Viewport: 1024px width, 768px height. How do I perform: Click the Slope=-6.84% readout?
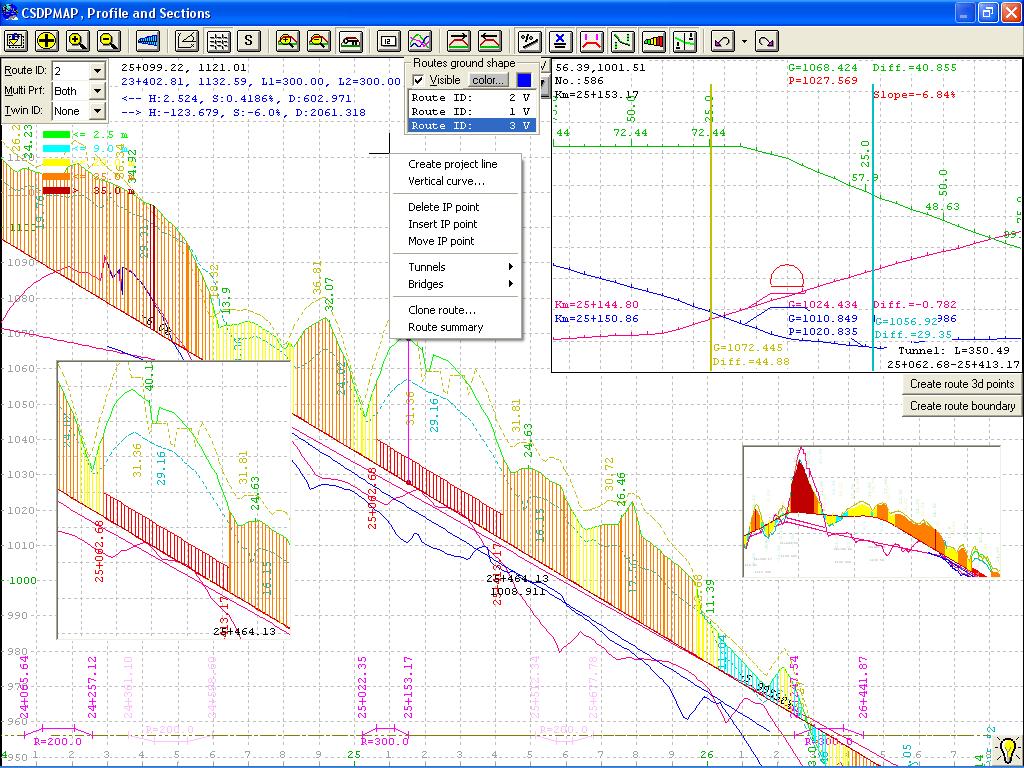(914, 95)
